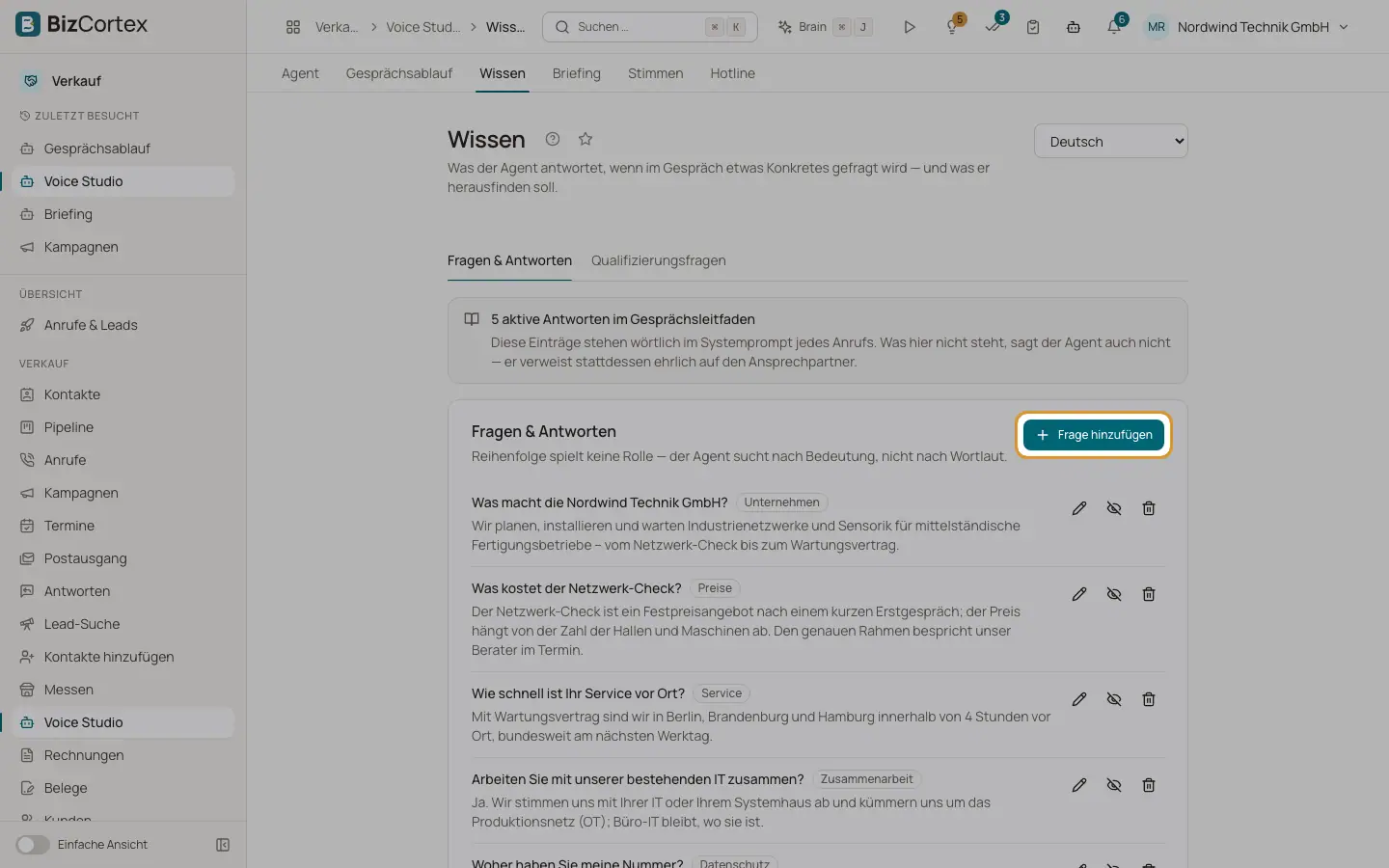The image size is (1389, 868).
Task: Open the Deutsch language dropdown
Action: click(1111, 142)
